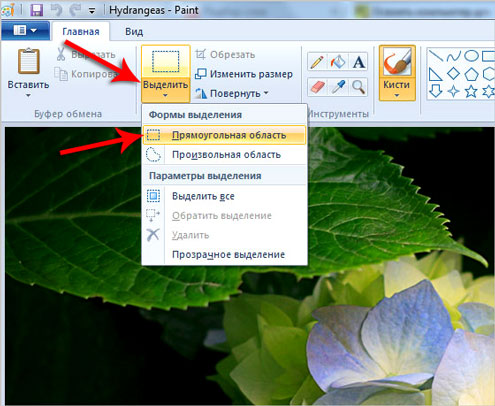This screenshot has height=406, width=495.
Task: Choose Произвольная область menu item
Action: pyautogui.click(x=224, y=155)
